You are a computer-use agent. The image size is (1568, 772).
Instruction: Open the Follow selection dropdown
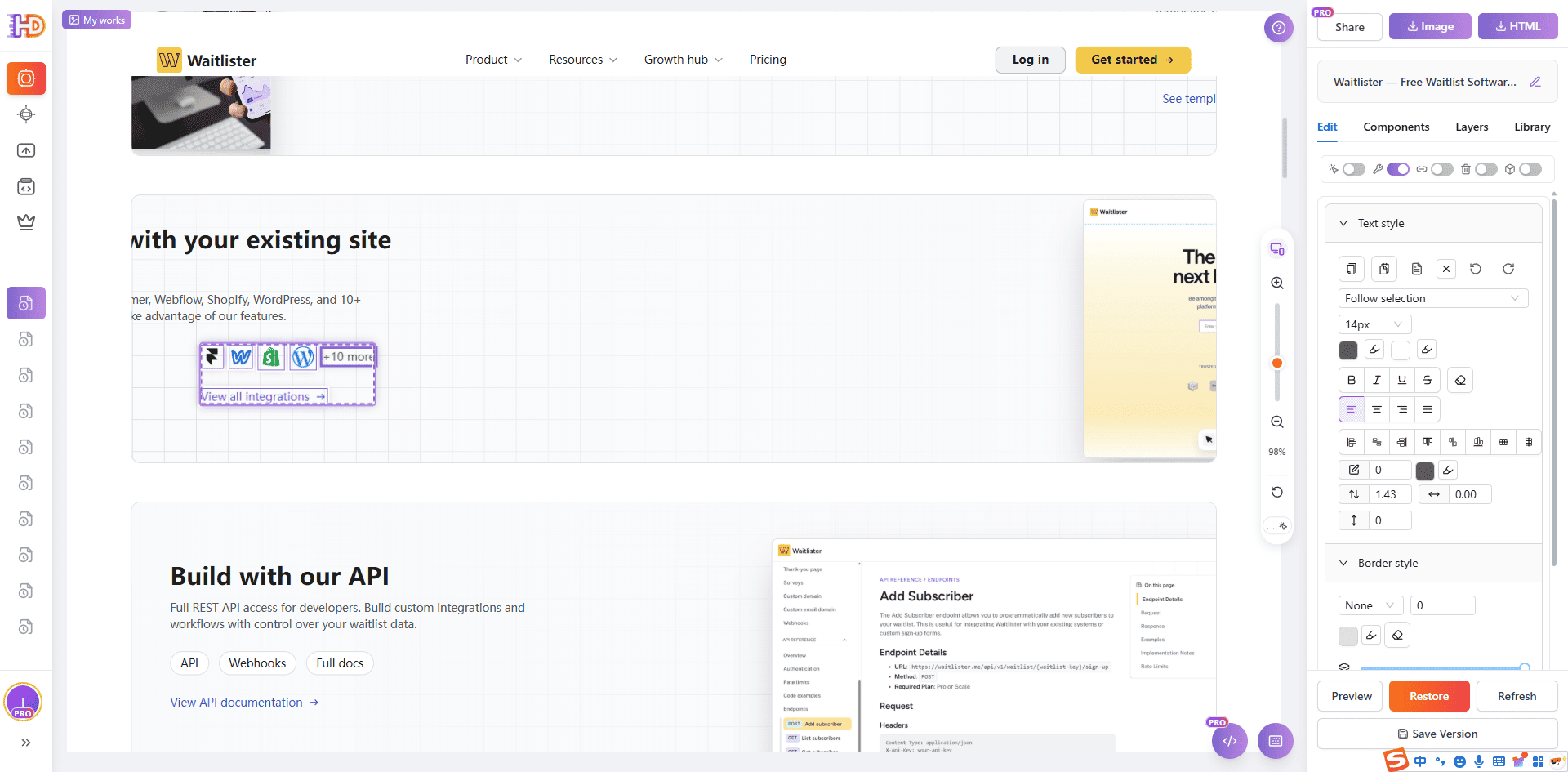pyautogui.click(x=1433, y=298)
